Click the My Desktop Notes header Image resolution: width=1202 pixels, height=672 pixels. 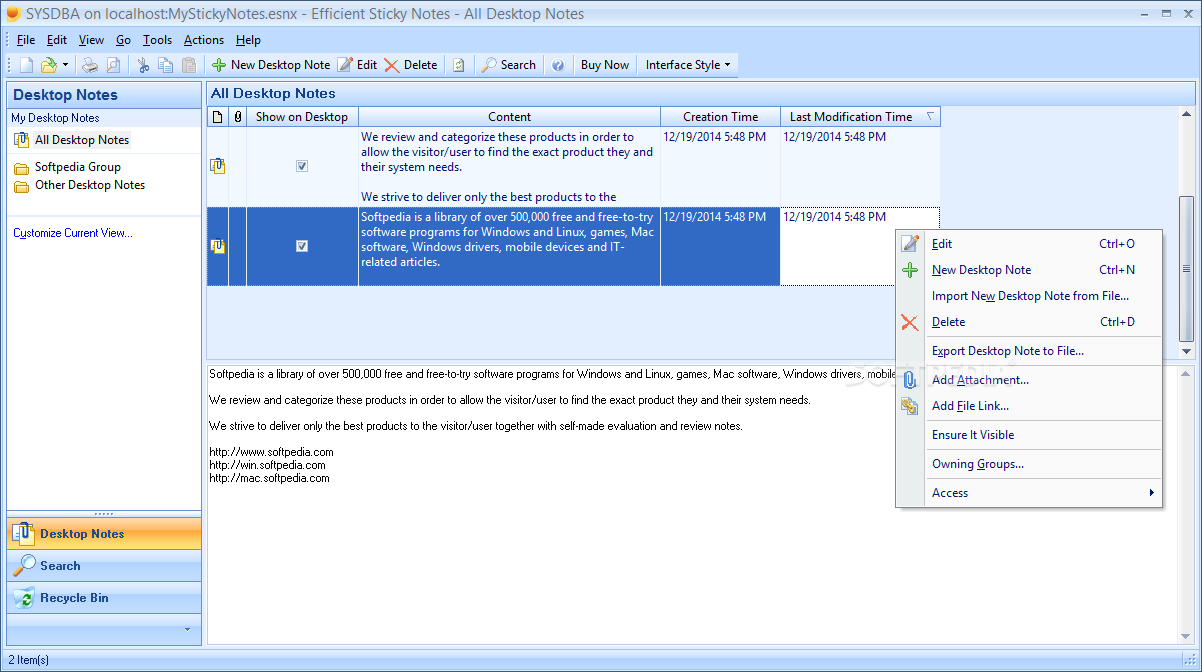(104, 118)
